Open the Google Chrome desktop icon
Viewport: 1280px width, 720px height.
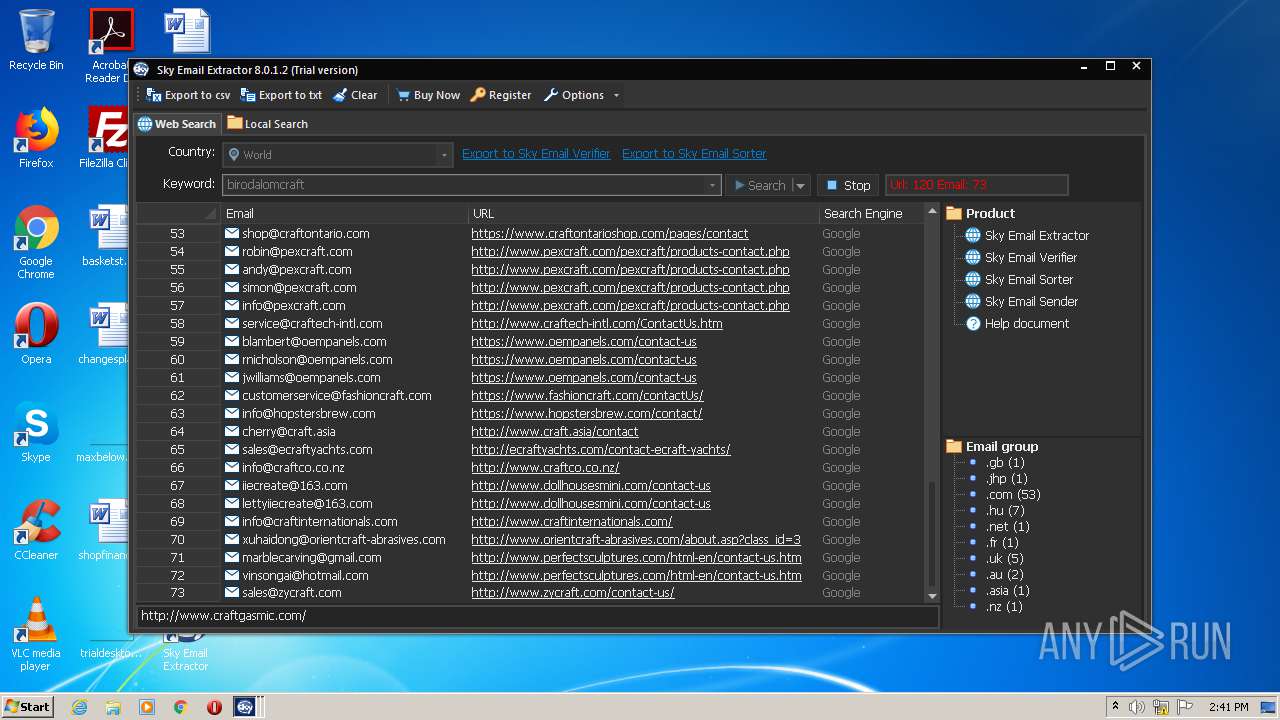[x=36, y=242]
